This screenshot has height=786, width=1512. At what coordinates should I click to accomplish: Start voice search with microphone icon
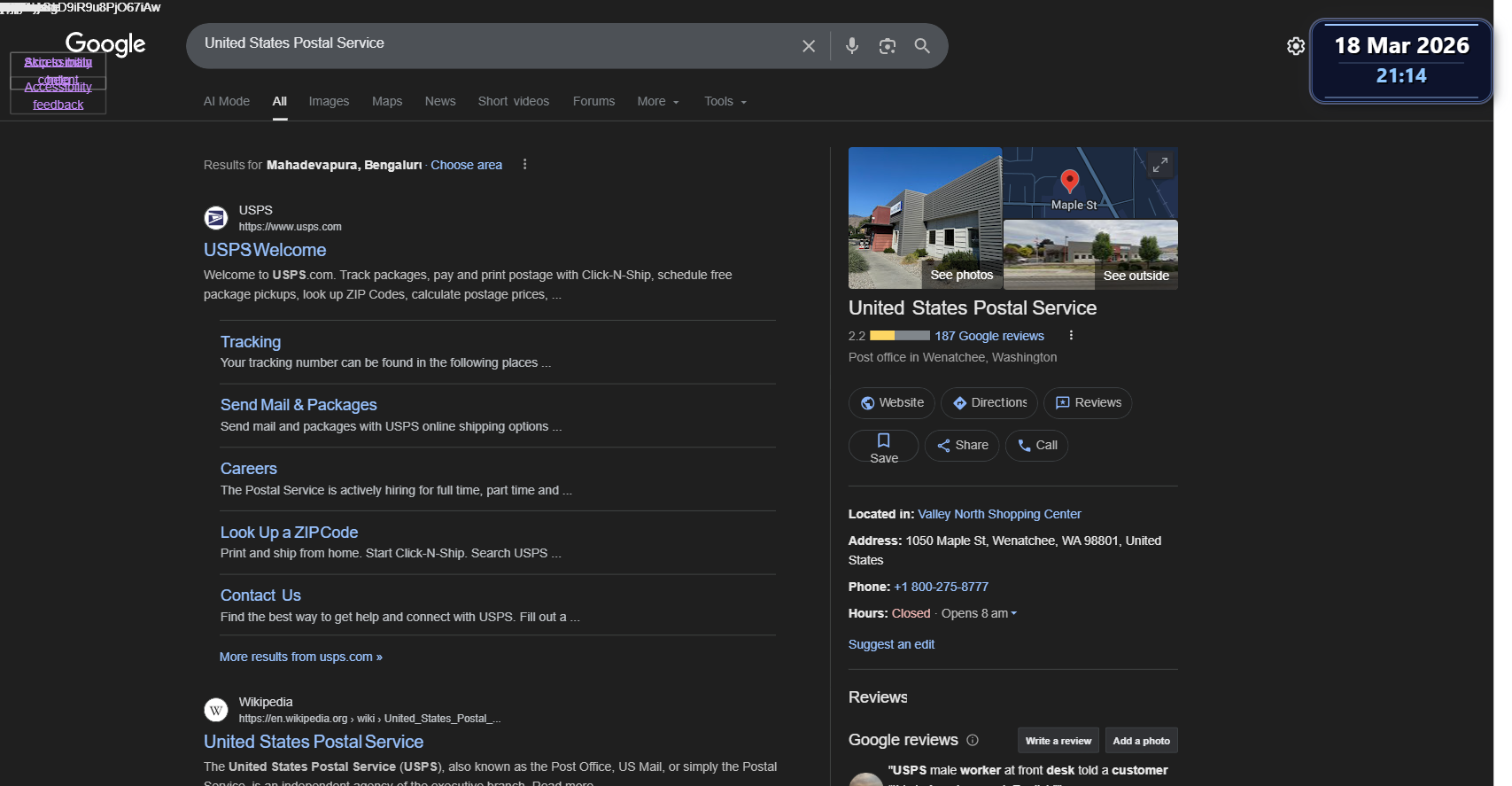click(x=852, y=46)
